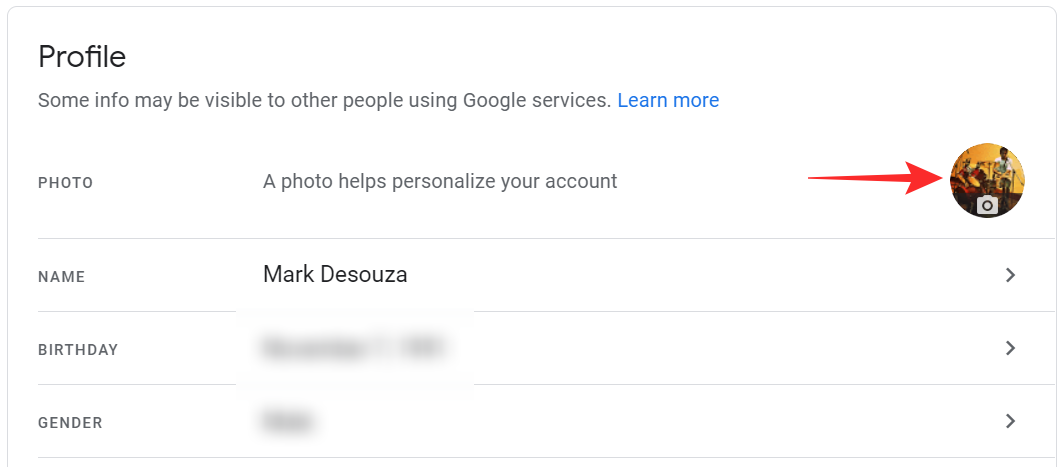Click the GENDER row label

[70, 423]
